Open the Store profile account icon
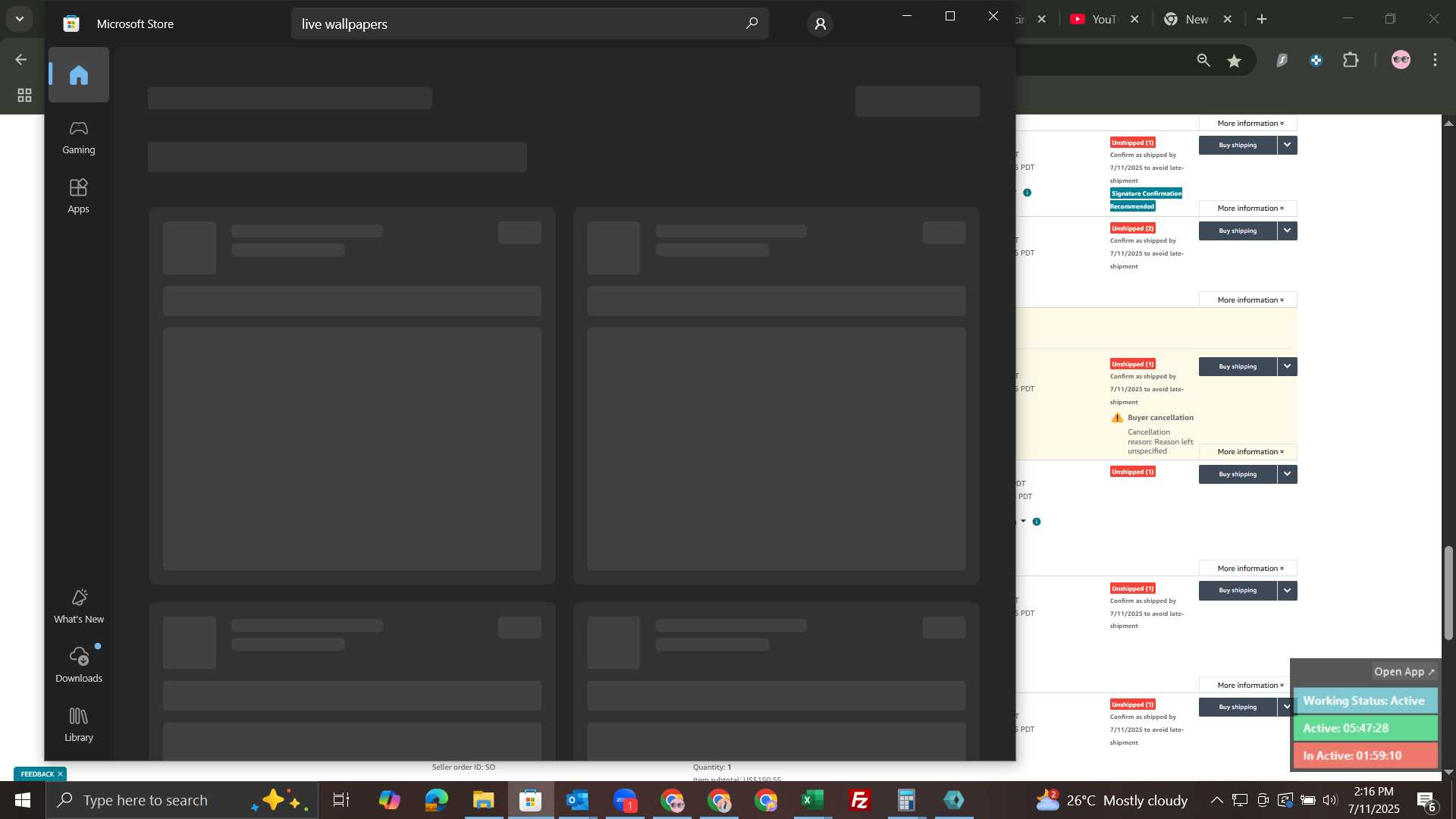The width and height of the screenshot is (1456, 819). (820, 24)
